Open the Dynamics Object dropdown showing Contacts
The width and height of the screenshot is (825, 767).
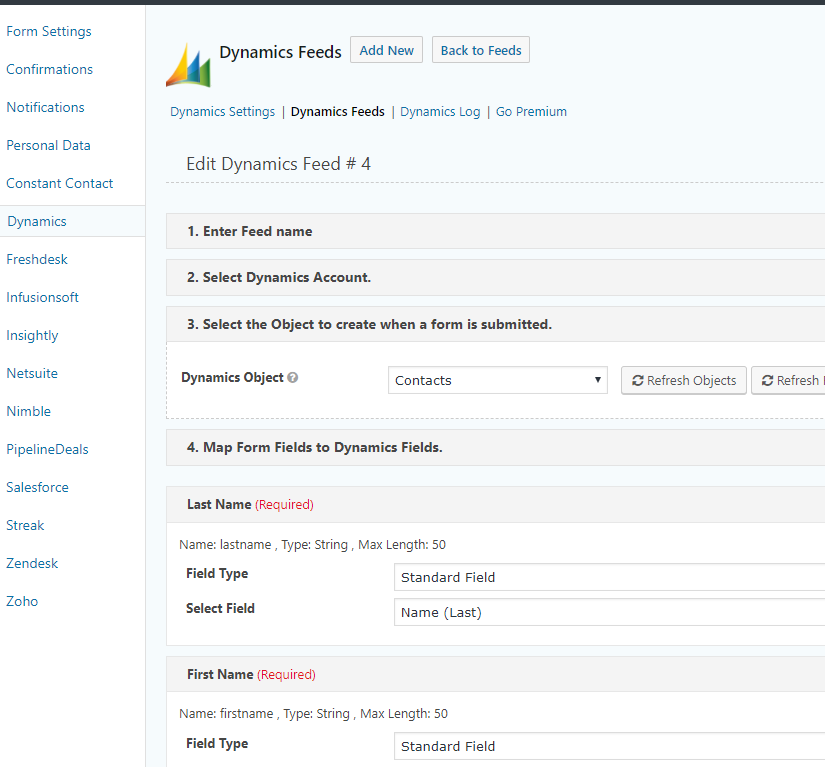tap(498, 380)
